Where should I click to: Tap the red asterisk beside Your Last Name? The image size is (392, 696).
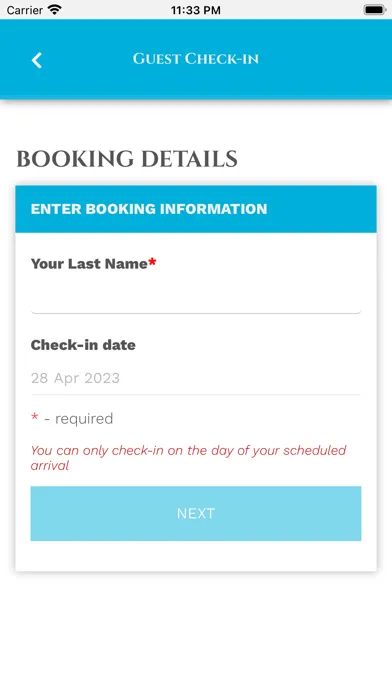coord(152,262)
